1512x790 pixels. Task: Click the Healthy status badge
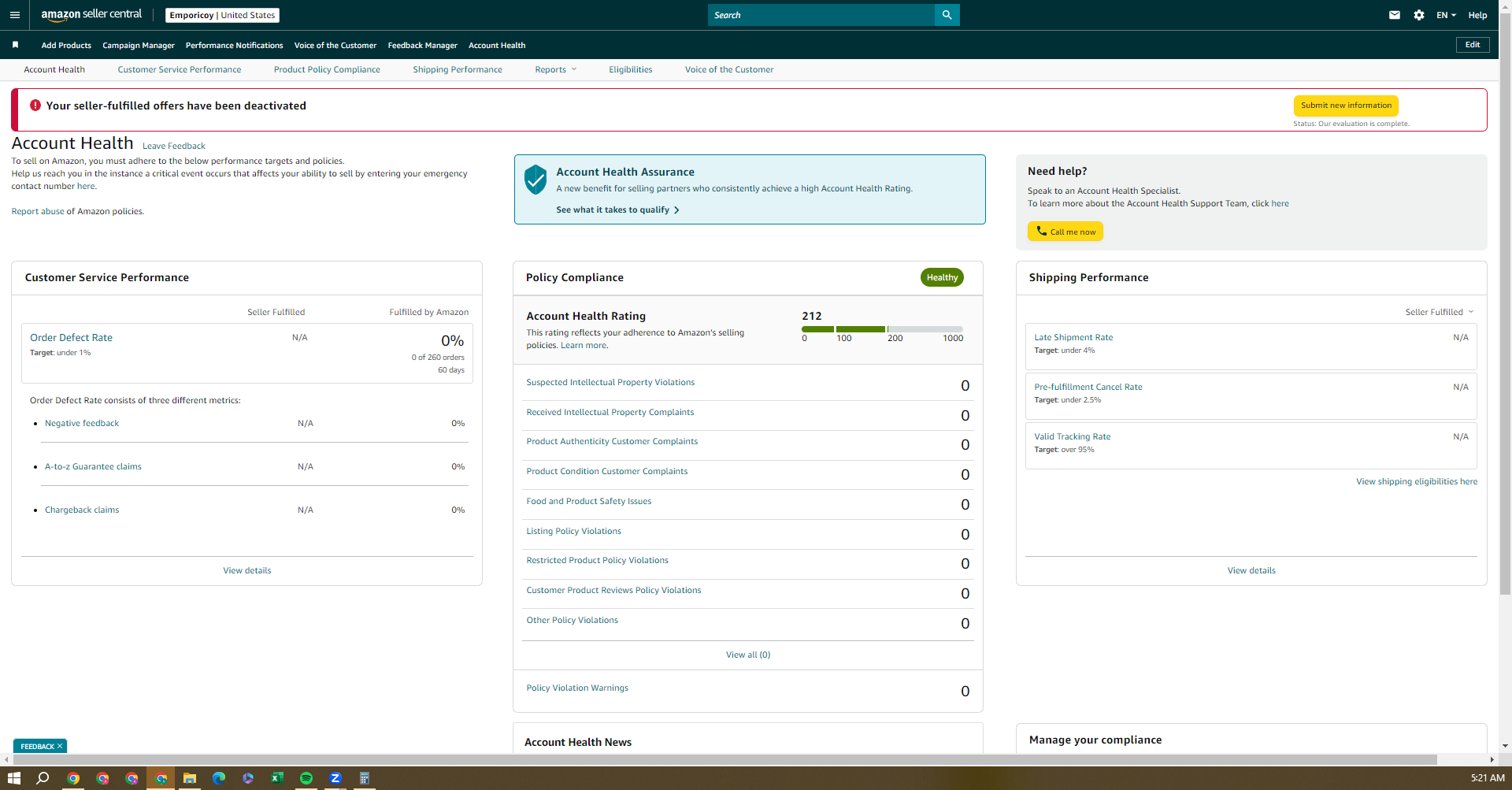[x=942, y=277]
